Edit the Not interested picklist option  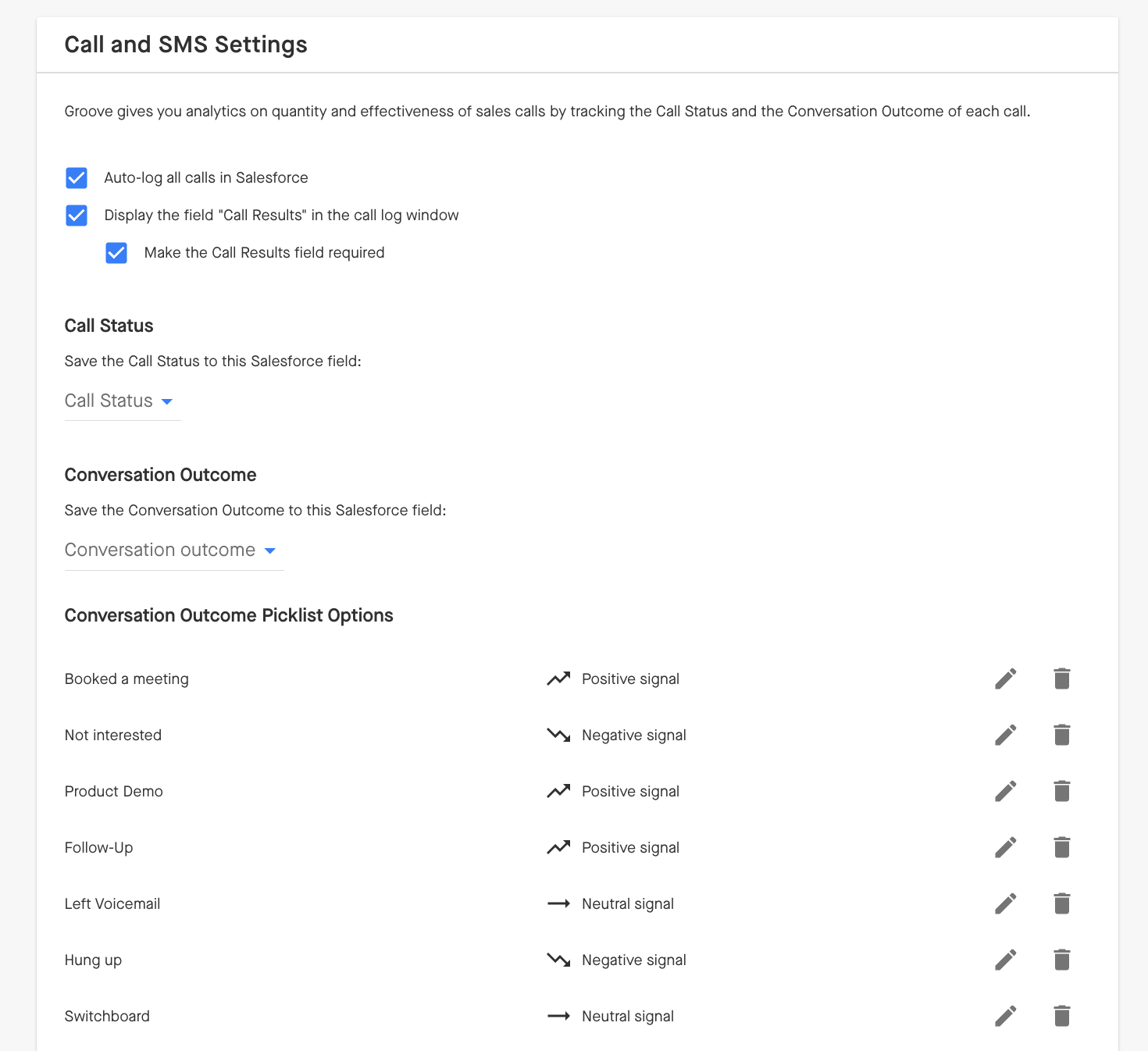pyautogui.click(x=1005, y=735)
